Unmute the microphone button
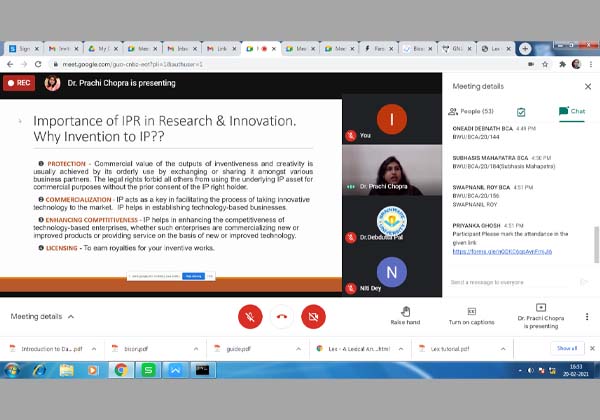The height and width of the screenshot is (420, 600). point(250,317)
